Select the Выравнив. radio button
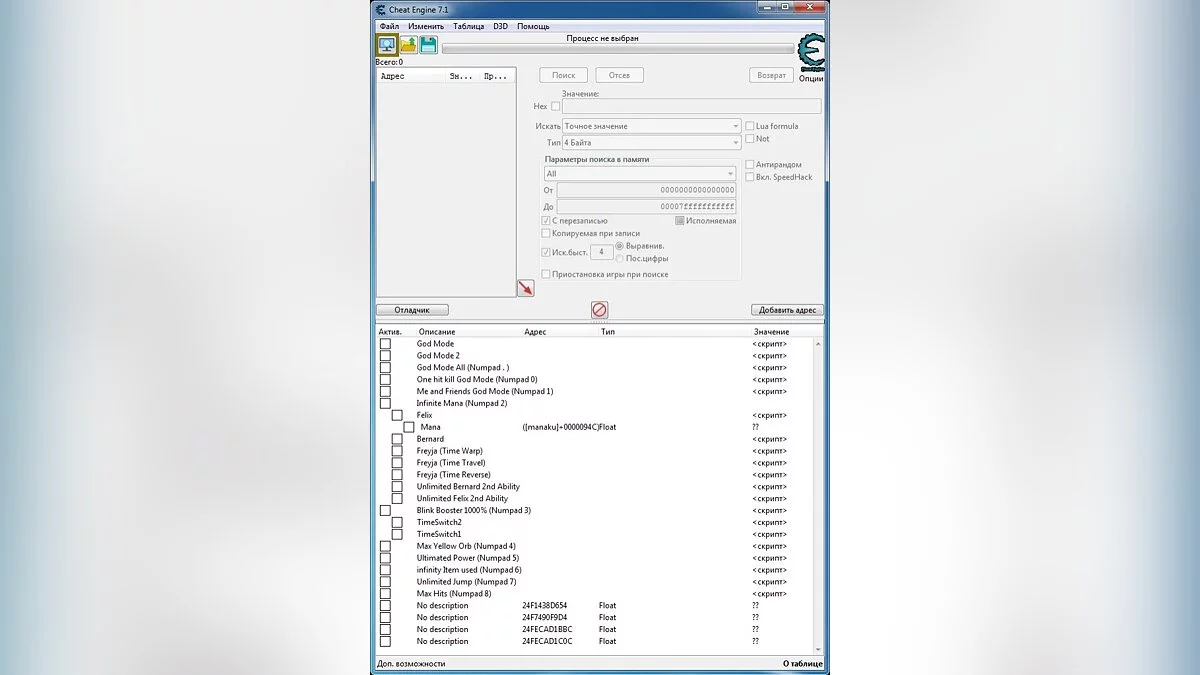 [x=620, y=246]
